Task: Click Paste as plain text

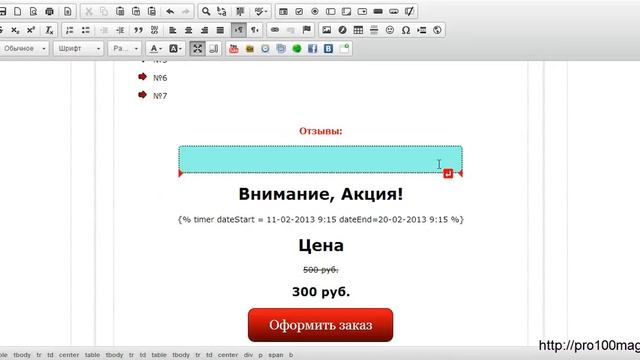Action: click(136, 11)
